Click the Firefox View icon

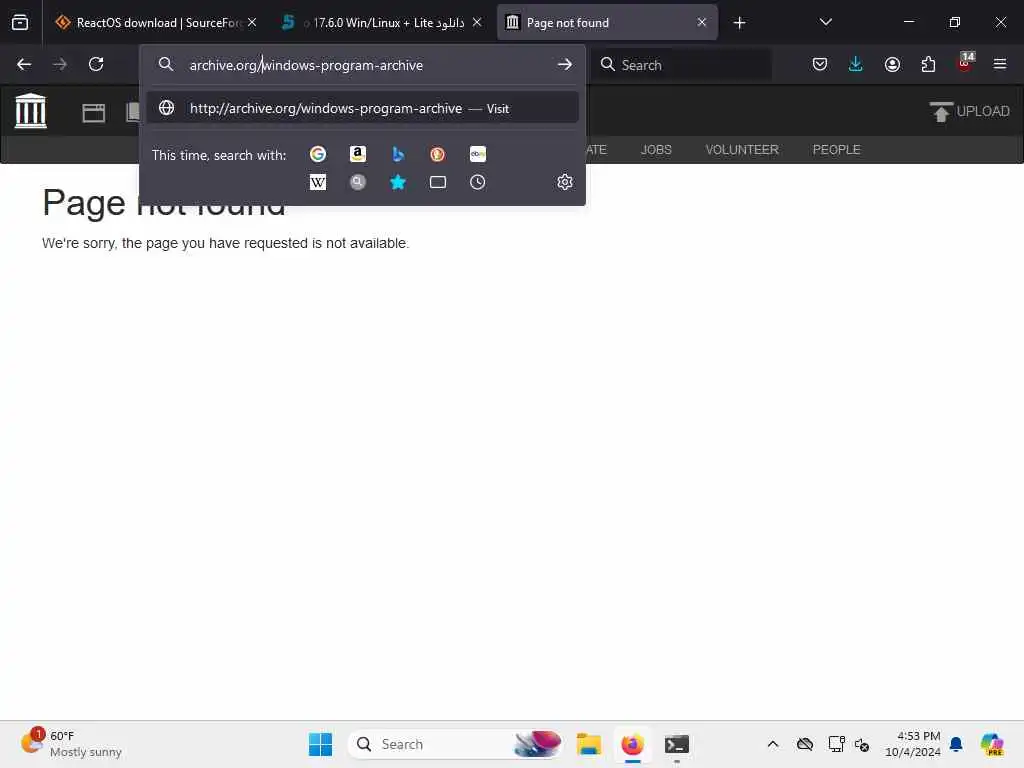tap(20, 23)
